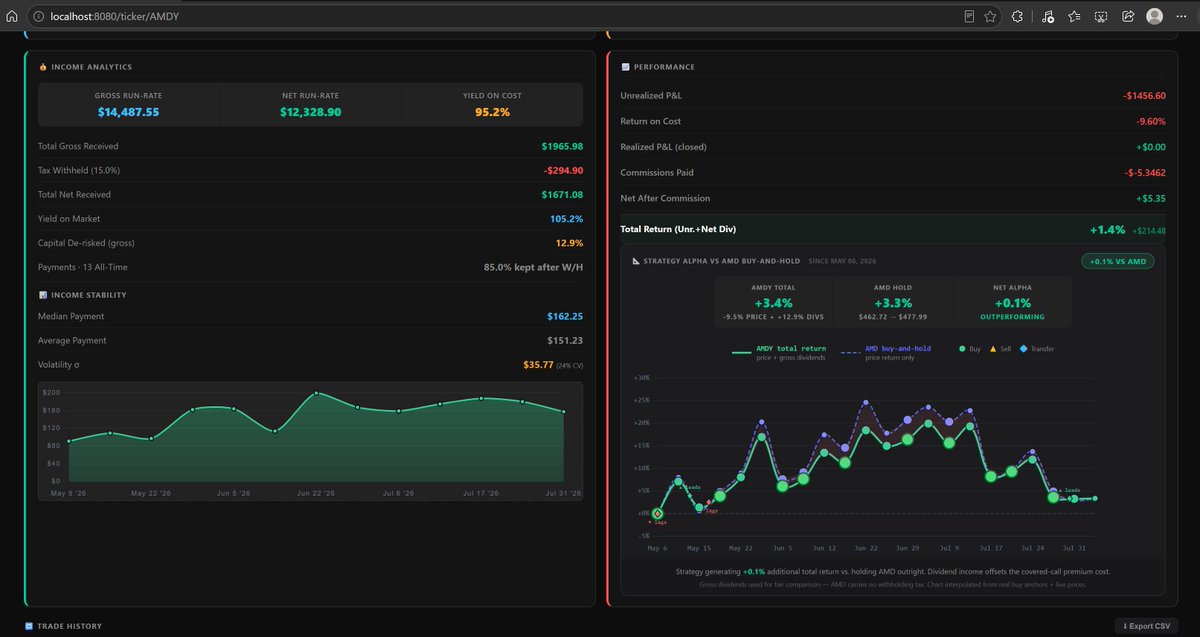Click the Return on Cost -9.60% value
The width and height of the screenshot is (1200, 637).
point(1151,121)
